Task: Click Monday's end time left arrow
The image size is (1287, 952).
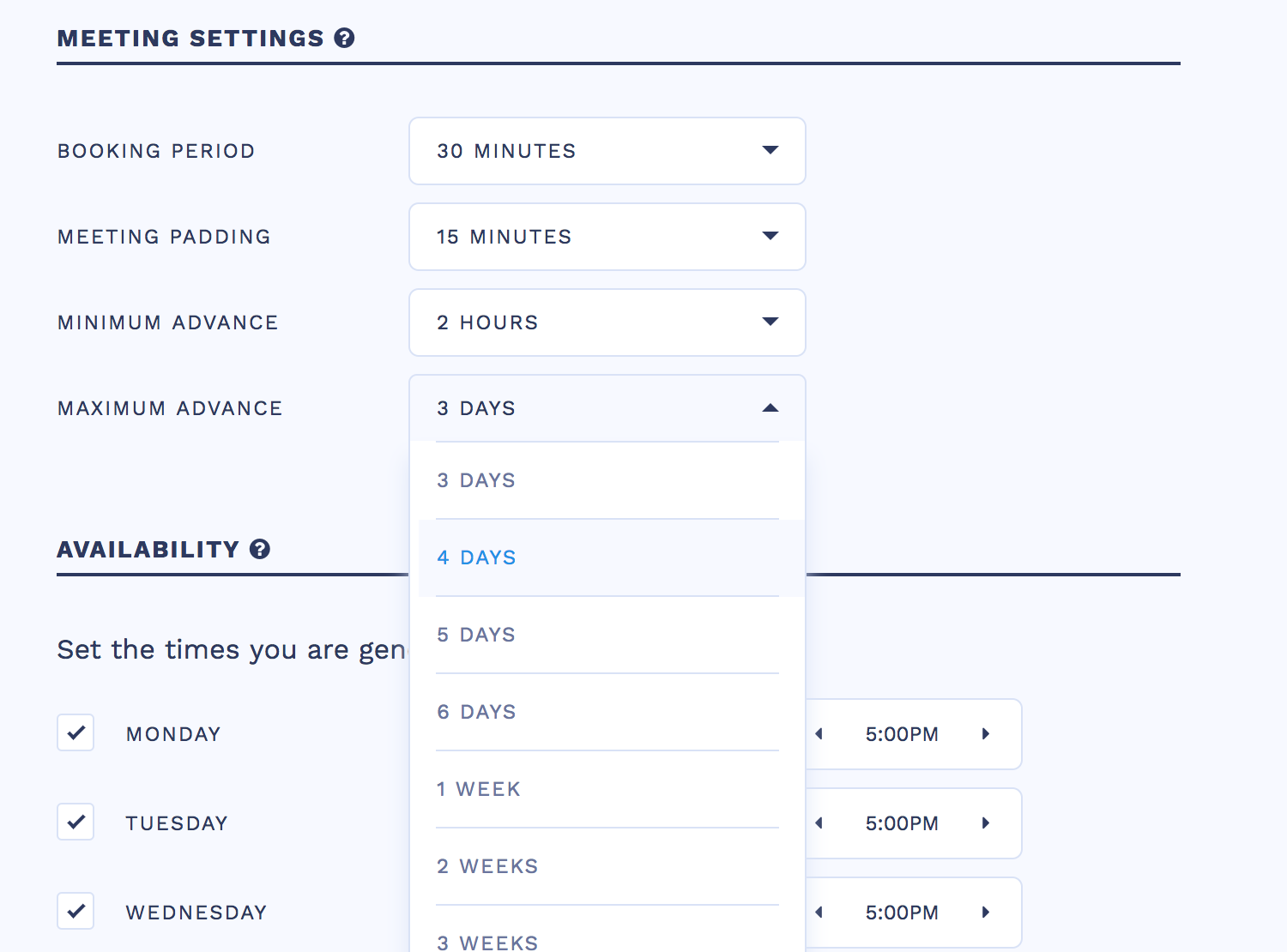Action: (819, 734)
